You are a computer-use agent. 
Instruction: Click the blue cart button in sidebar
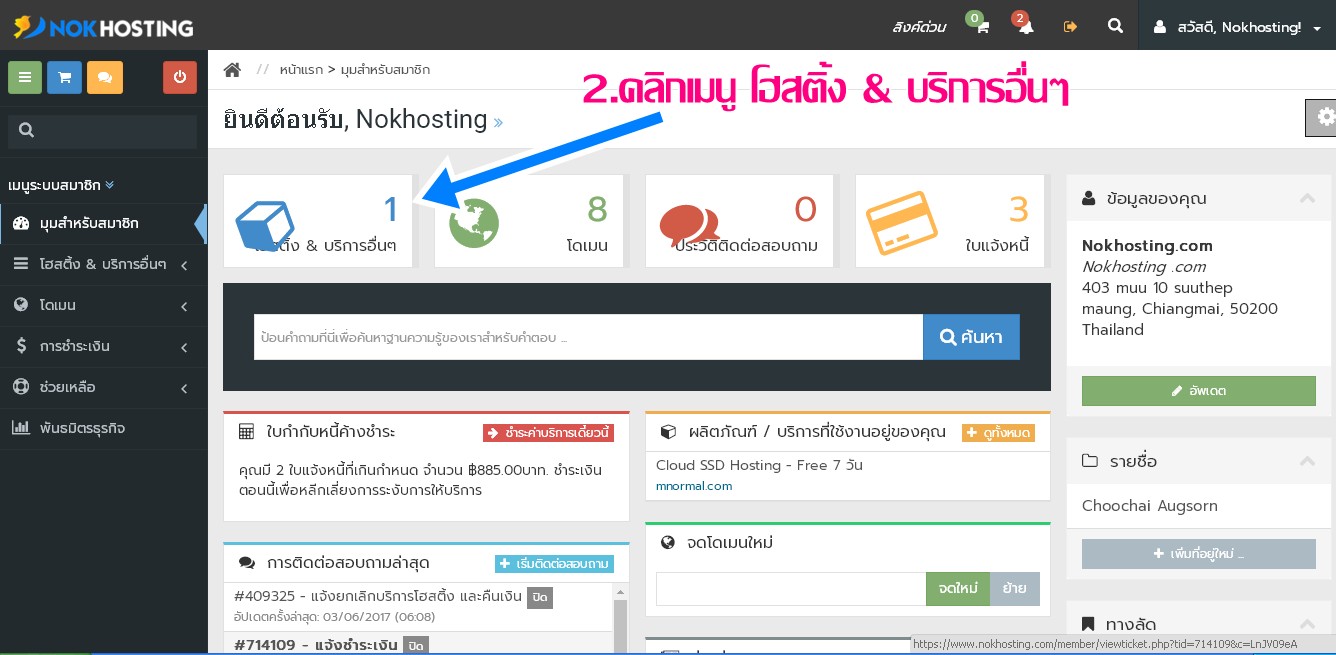(x=64, y=77)
